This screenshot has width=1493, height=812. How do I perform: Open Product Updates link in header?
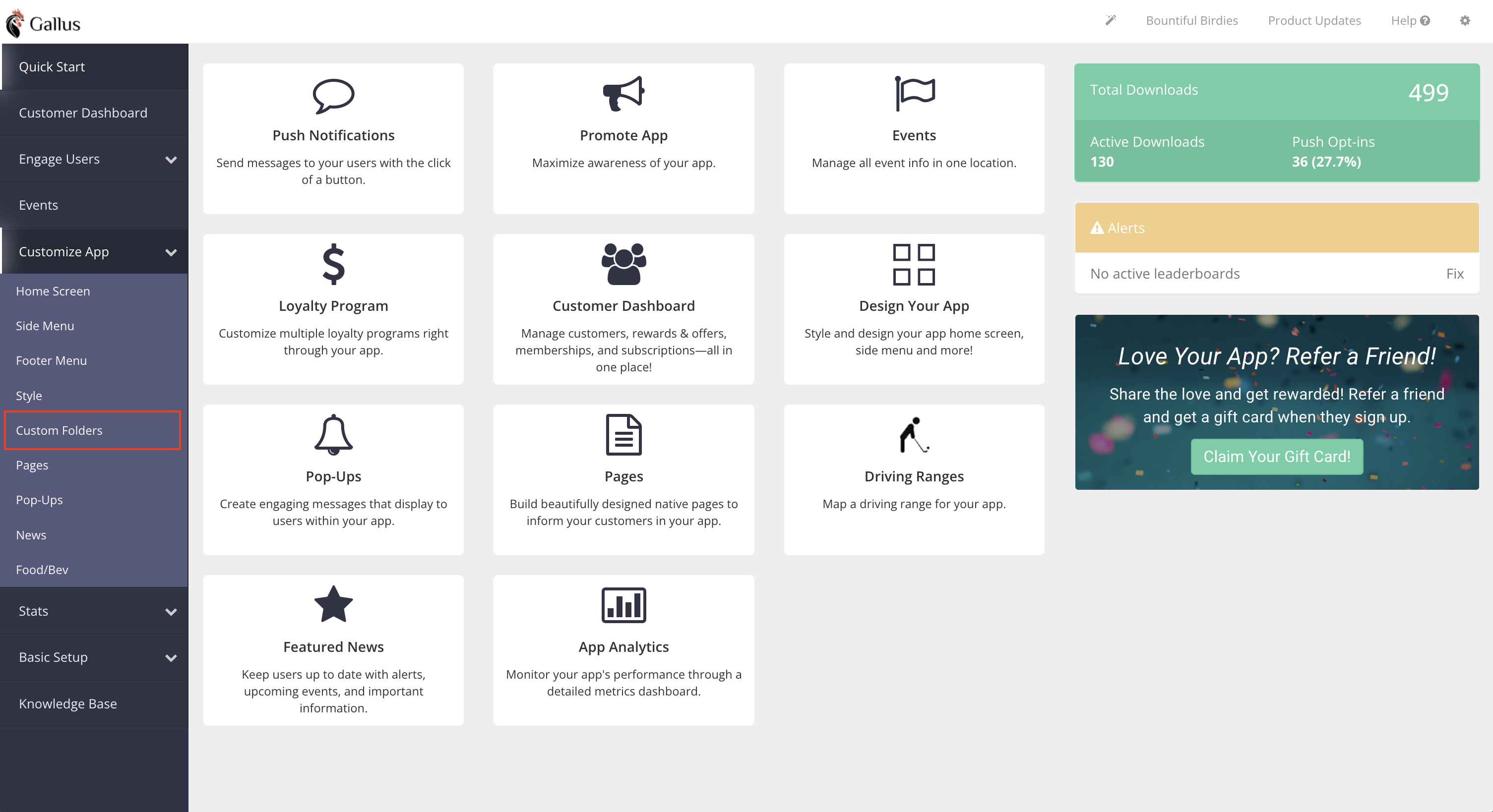coord(1314,21)
